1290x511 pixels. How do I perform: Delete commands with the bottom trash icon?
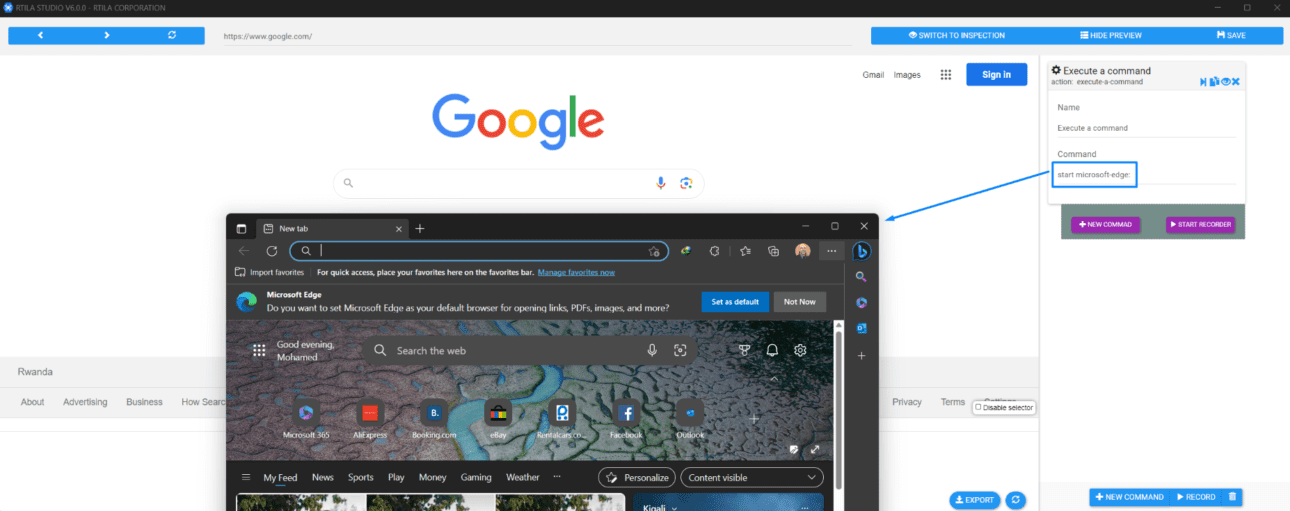point(1232,497)
